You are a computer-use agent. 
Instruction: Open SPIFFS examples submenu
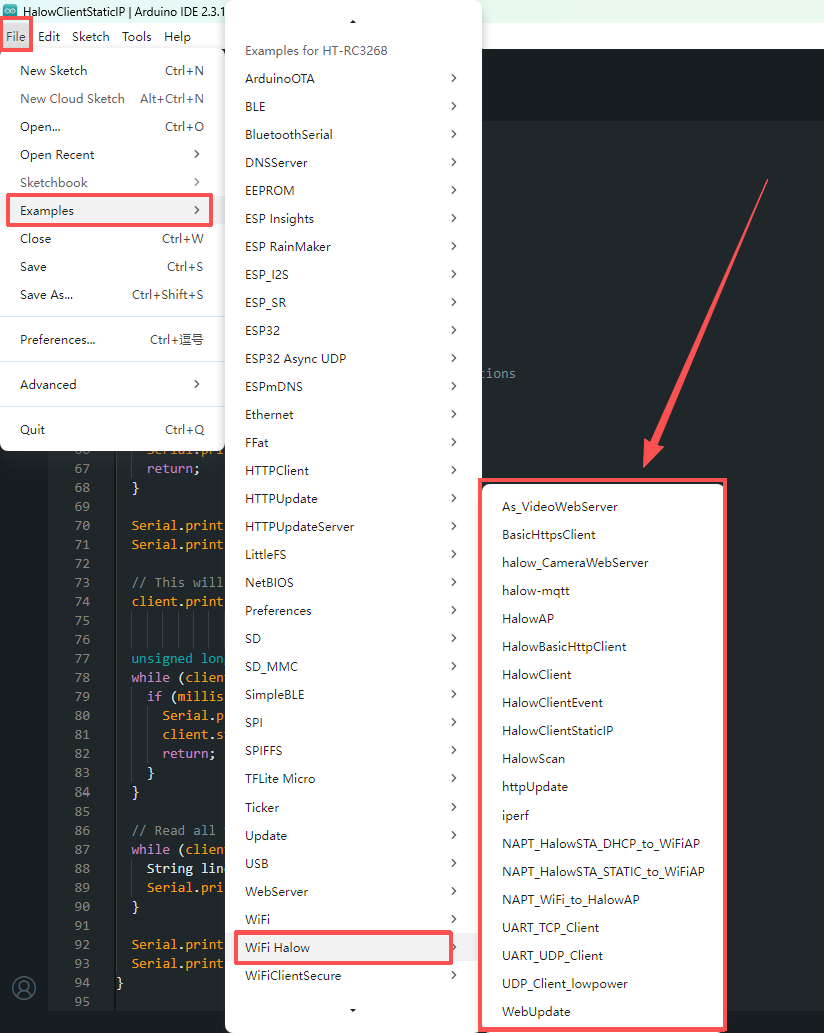tap(353, 750)
